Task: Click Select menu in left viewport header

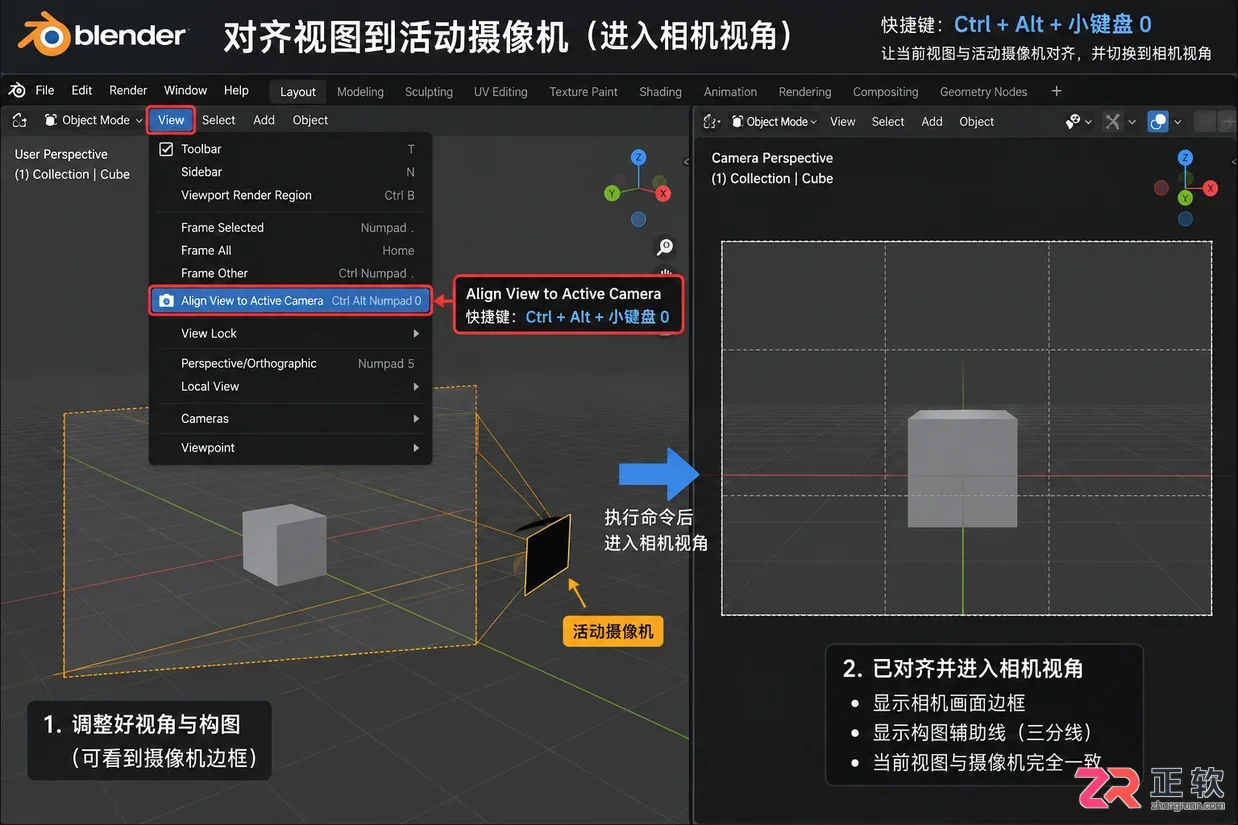Action: click(219, 120)
